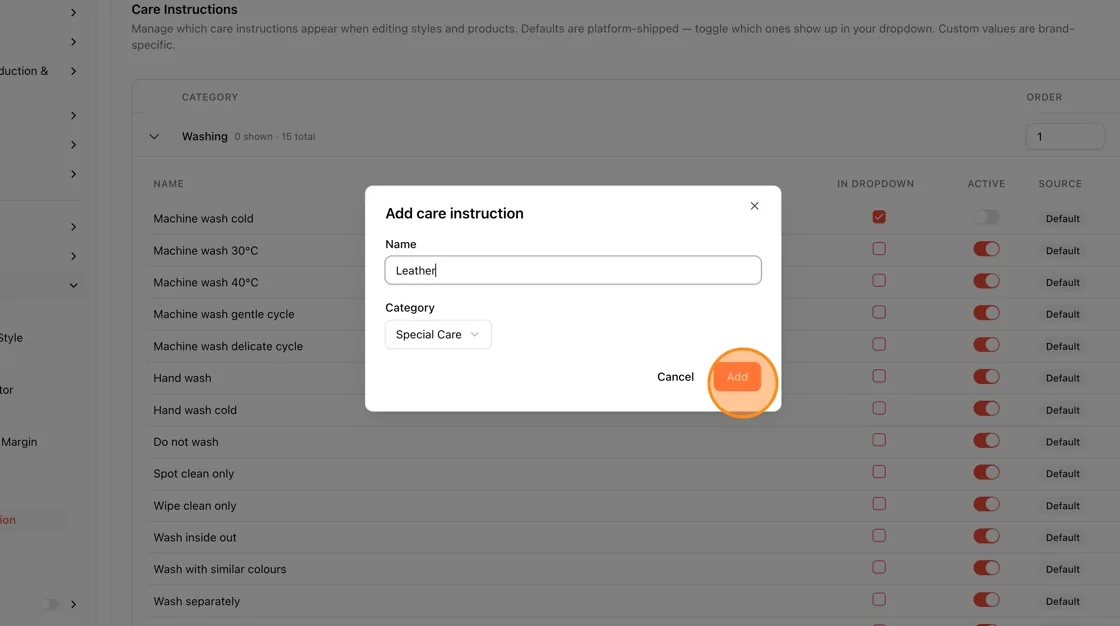
Task: Click the Do not wash row name
Action: [186, 442]
